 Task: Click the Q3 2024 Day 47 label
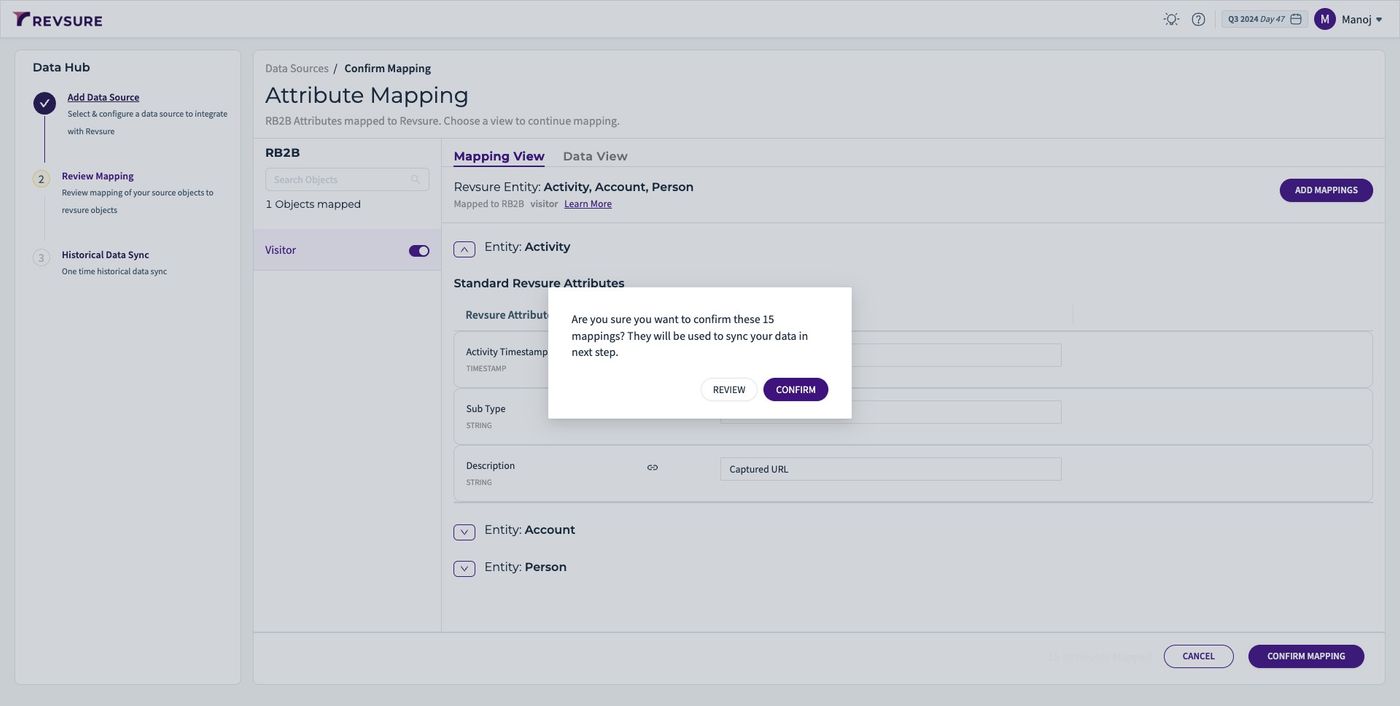click(x=1256, y=19)
